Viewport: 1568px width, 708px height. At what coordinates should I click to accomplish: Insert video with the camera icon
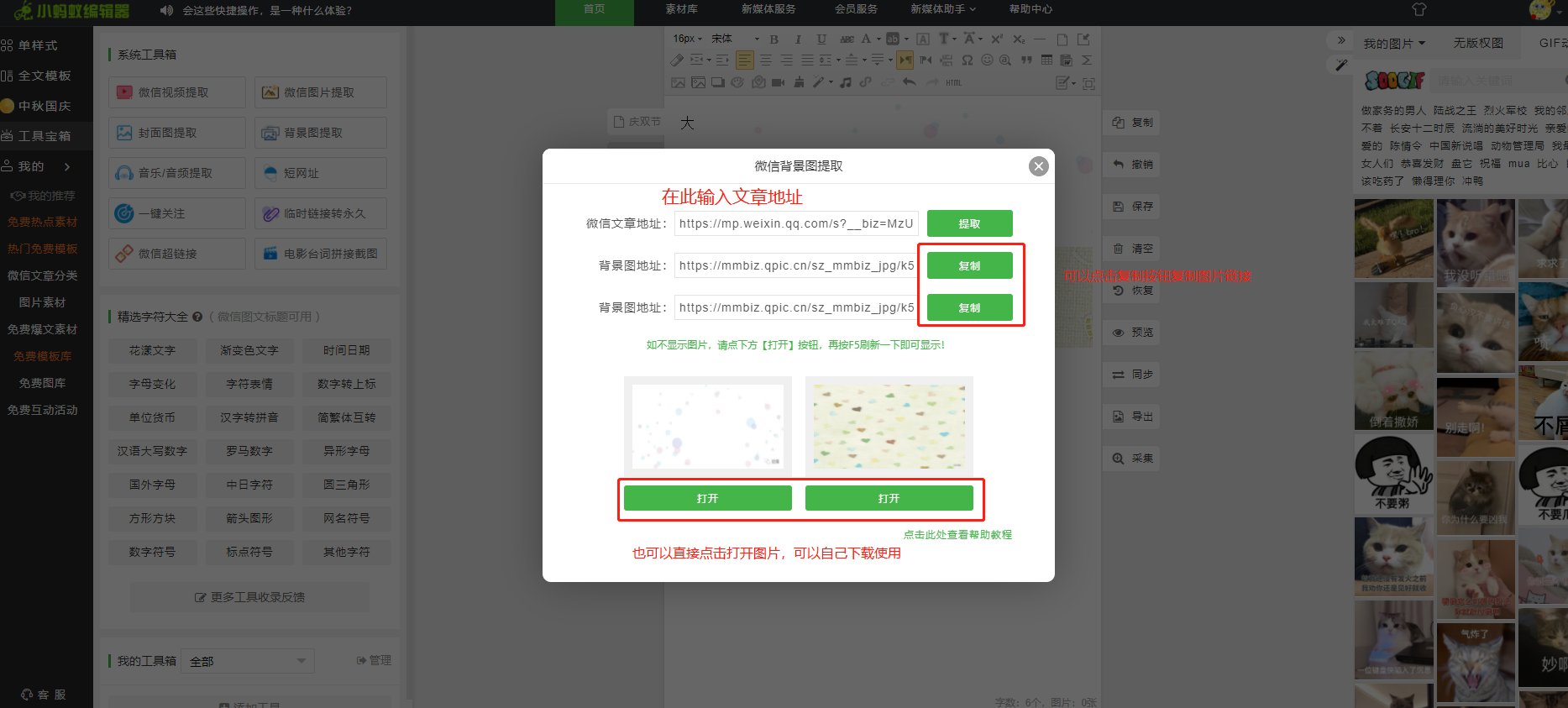pos(778,82)
